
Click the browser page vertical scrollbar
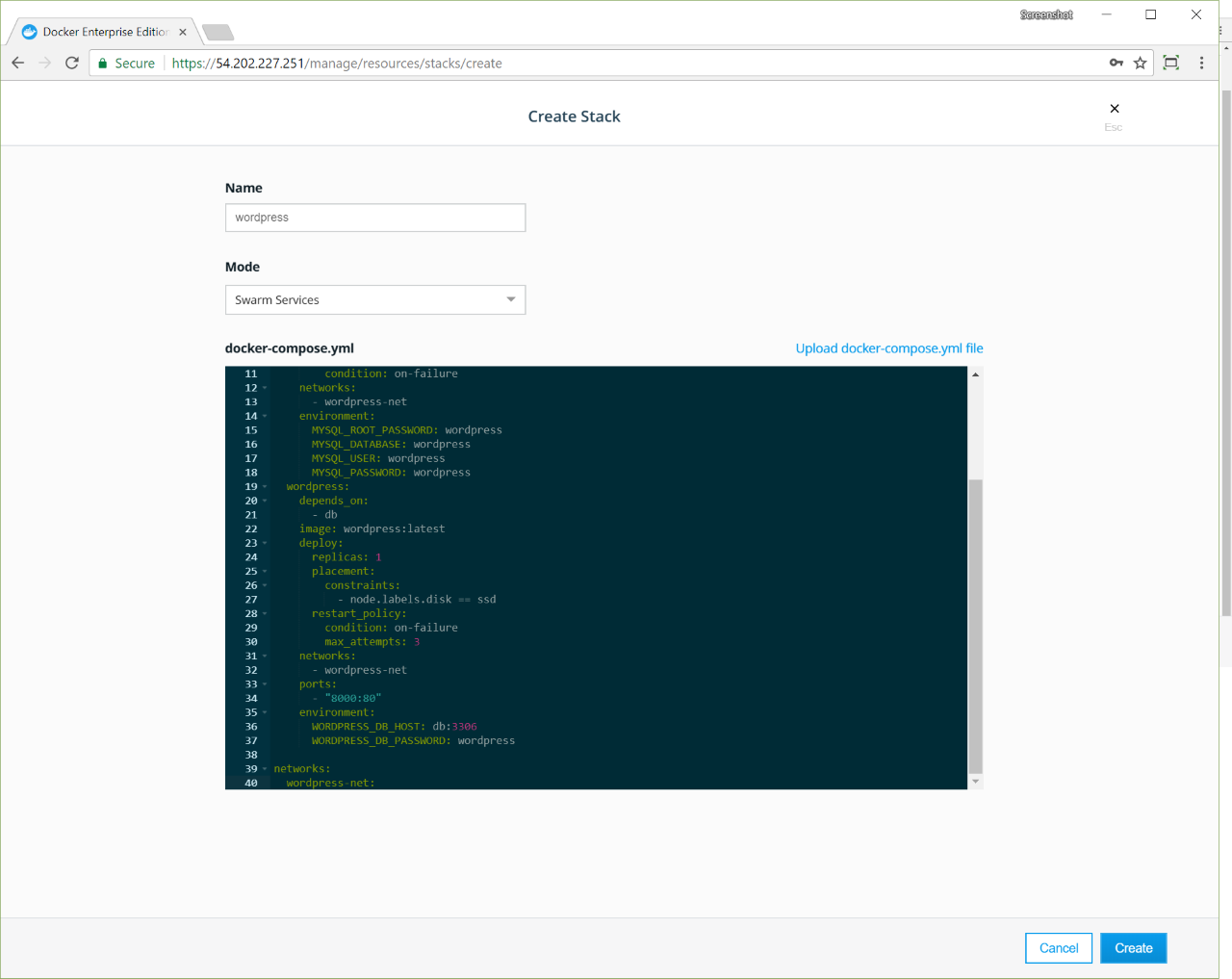point(1225,354)
